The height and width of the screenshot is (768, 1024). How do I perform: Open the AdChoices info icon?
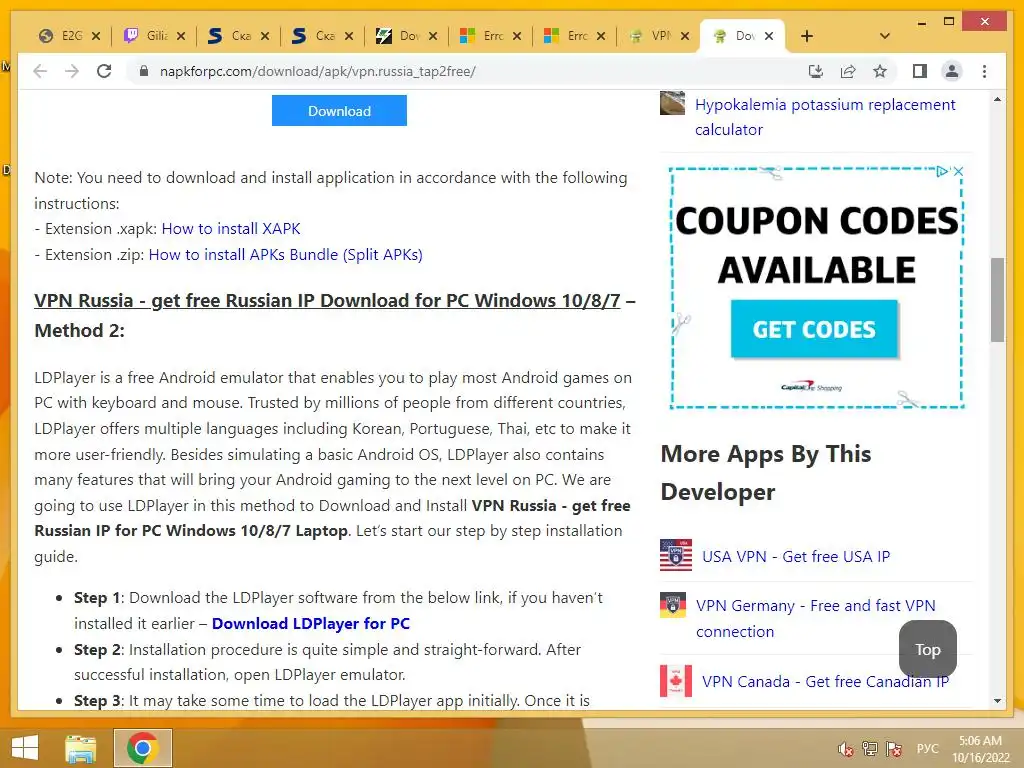point(942,171)
